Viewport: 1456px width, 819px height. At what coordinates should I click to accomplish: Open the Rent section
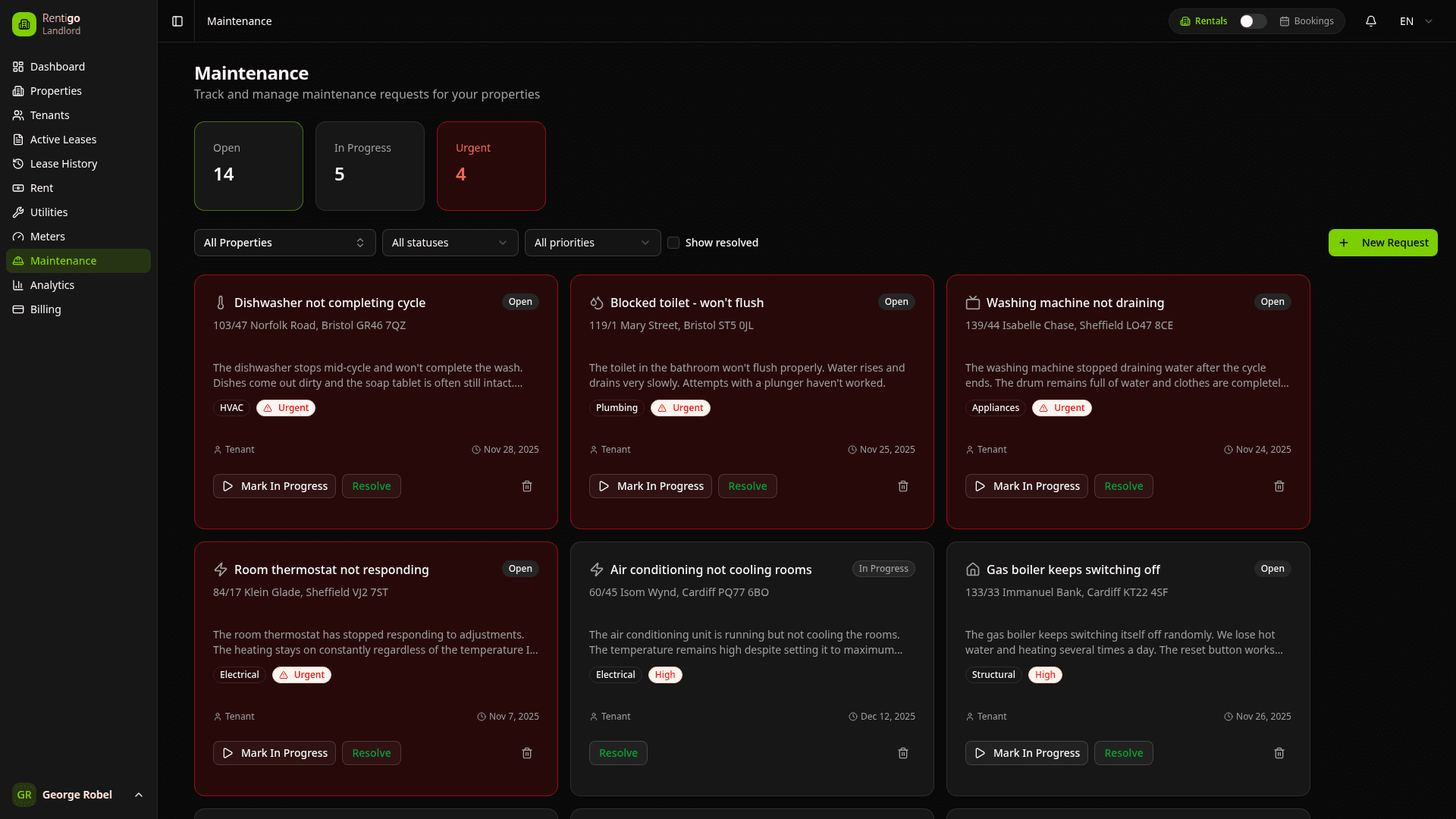pos(42,187)
